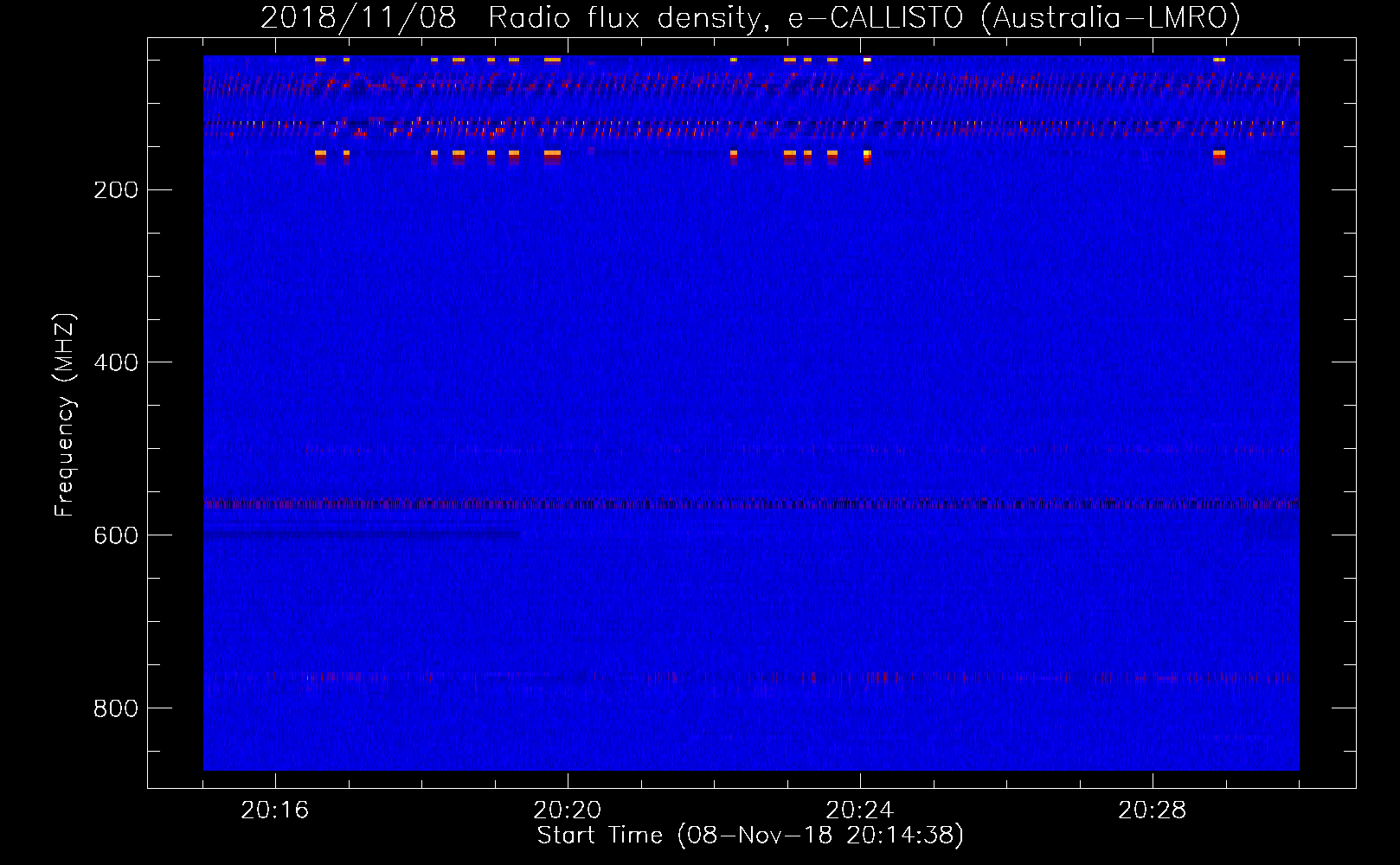Click the 200 frequency tick label
Image resolution: width=1400 pixels, height=865 pixels.
tap(116, 190)
